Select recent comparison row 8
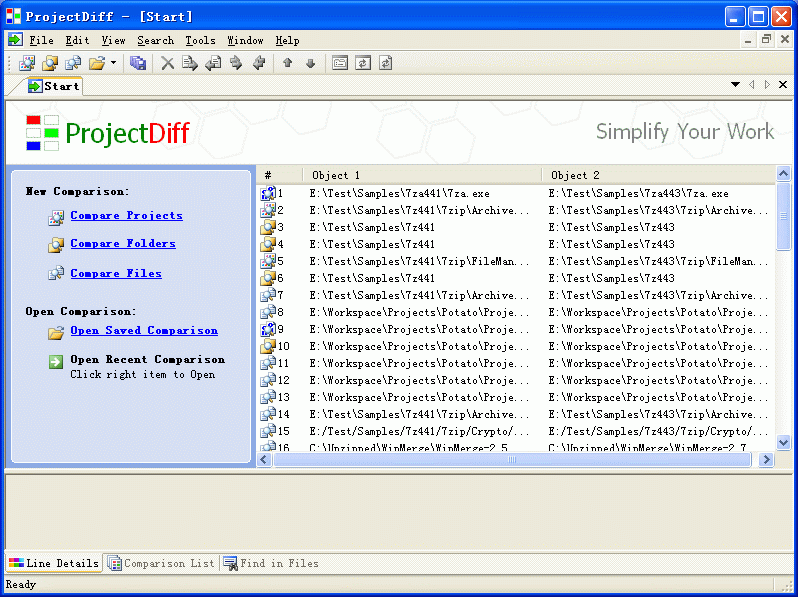Image resolution: width=798 pixels, height=597 pixels. (517, 312)
